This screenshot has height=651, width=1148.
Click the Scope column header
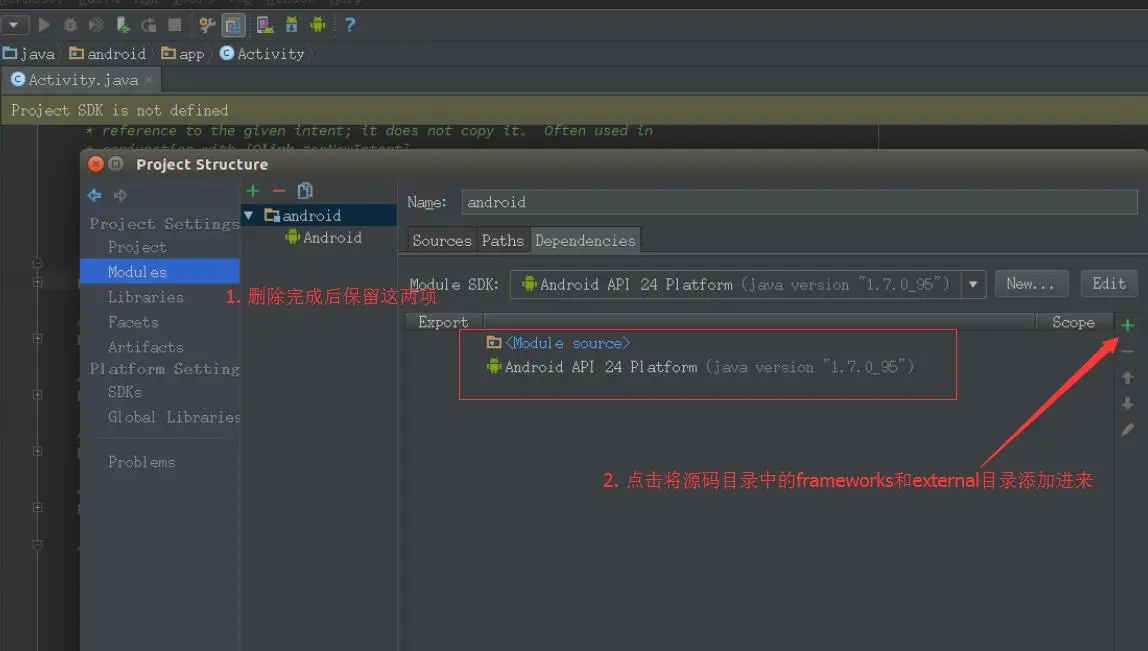[1073, 322]
